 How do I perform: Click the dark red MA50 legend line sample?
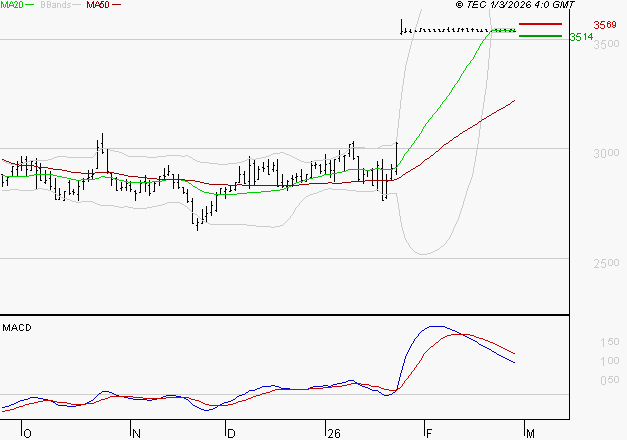click(116, 5)
